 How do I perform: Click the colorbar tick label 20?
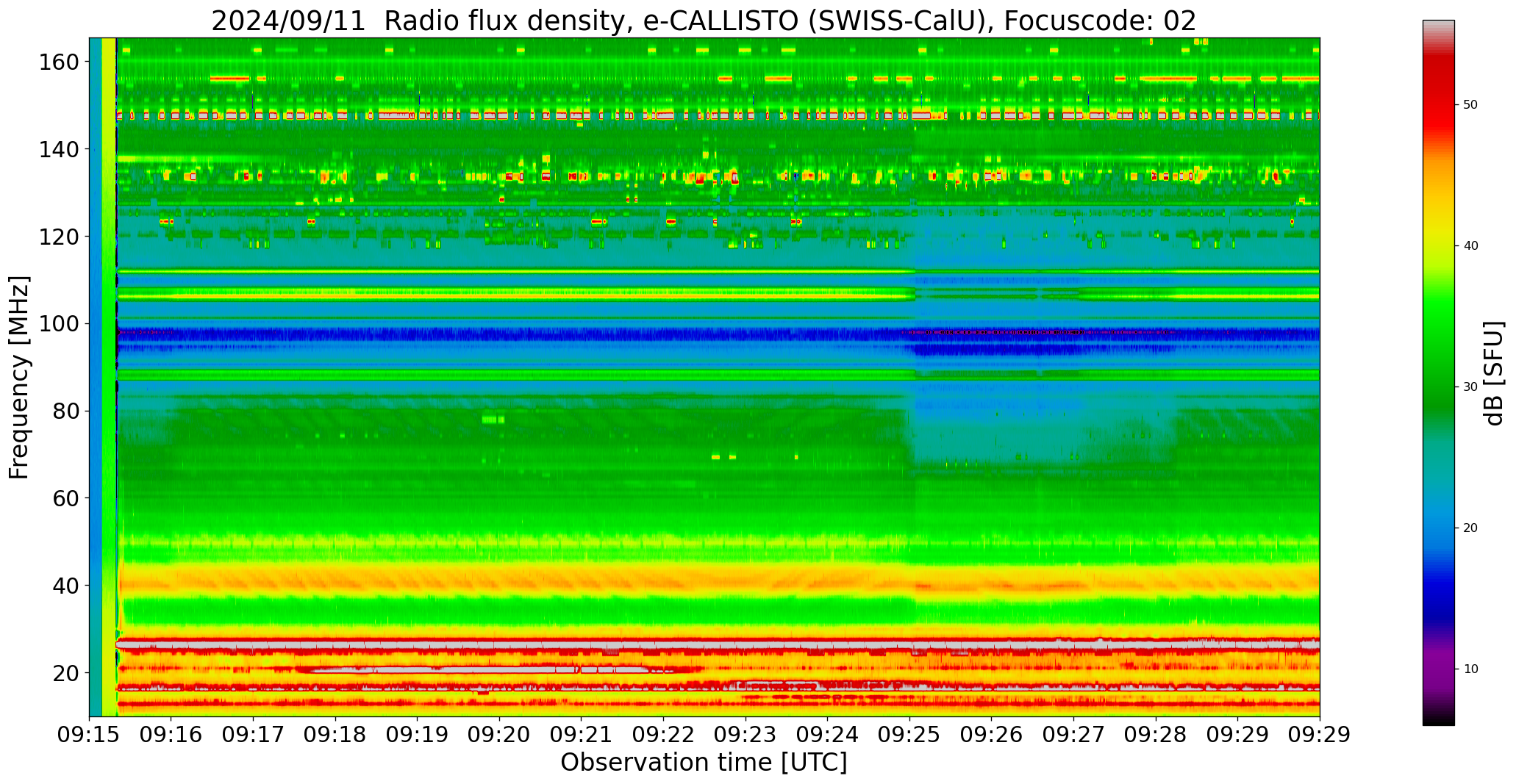1471,528
